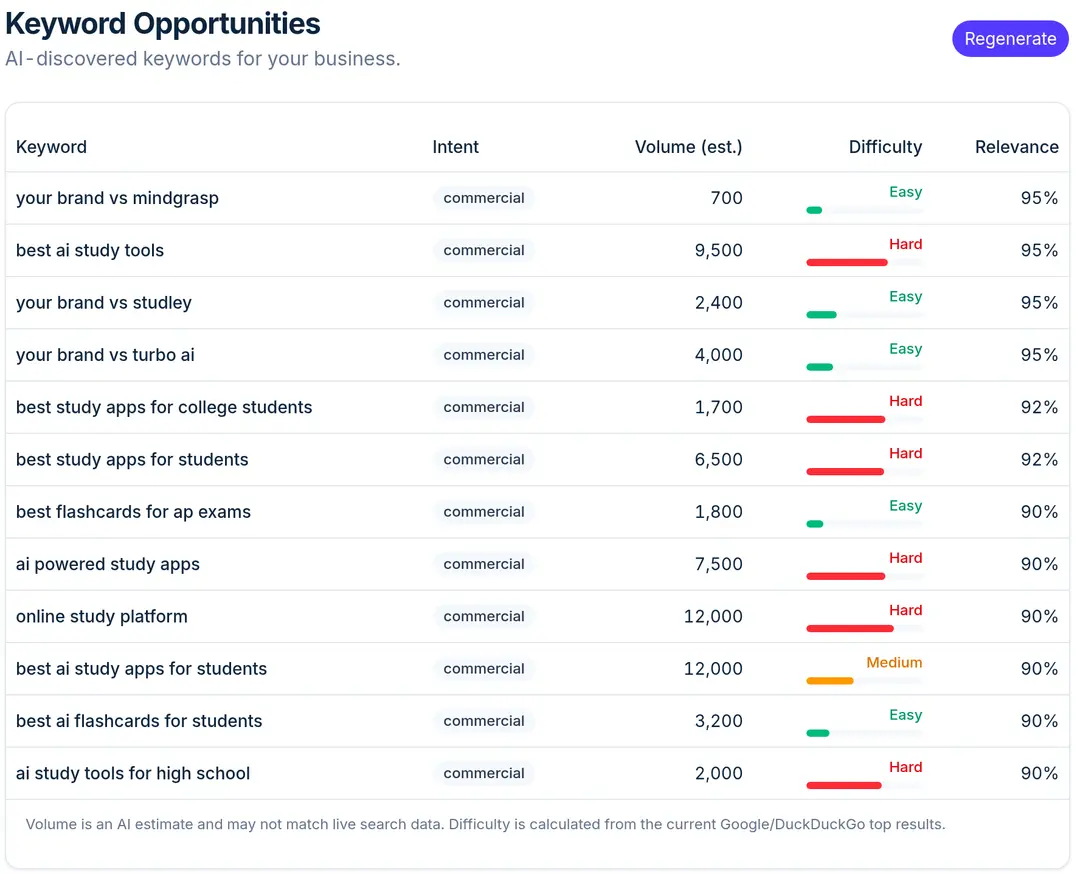This screenshot has width=1080, height=874.
Task: Click the Intent column header
Action: [x=455, y=147]
